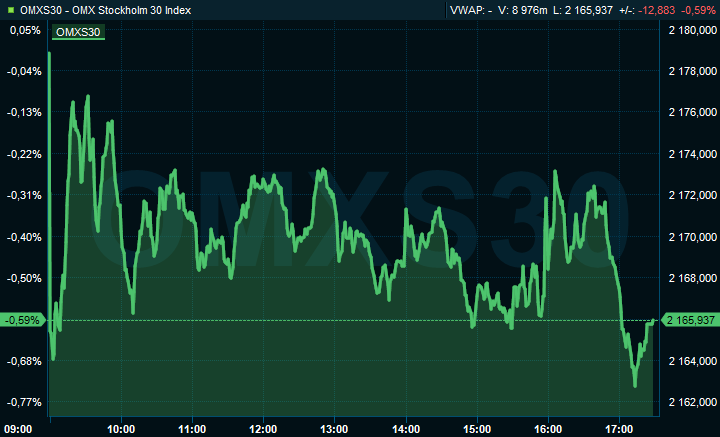Click the 13:00 time axis label
Screen dimensions: 720x437
[334, 430]
